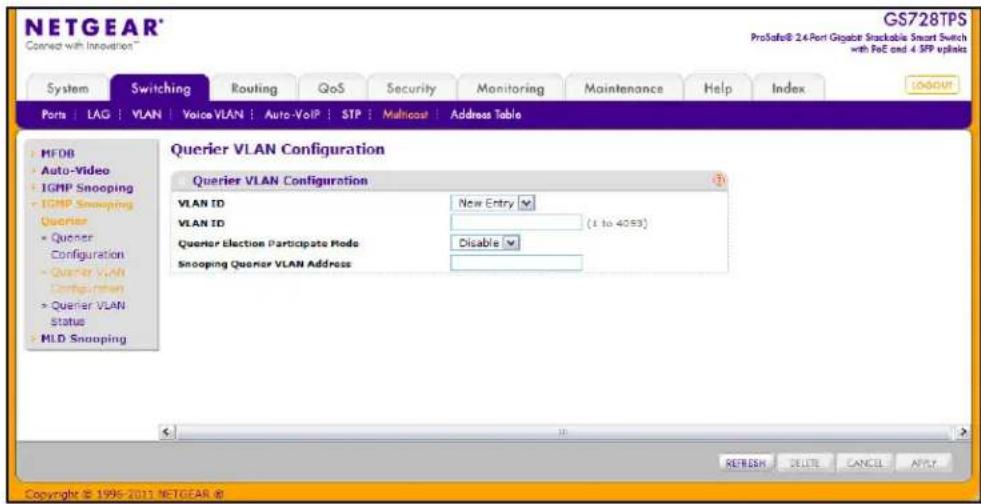Switch to the Routing tab
Viewport: 981px width, 504px height.
click(x=254, y=89)
